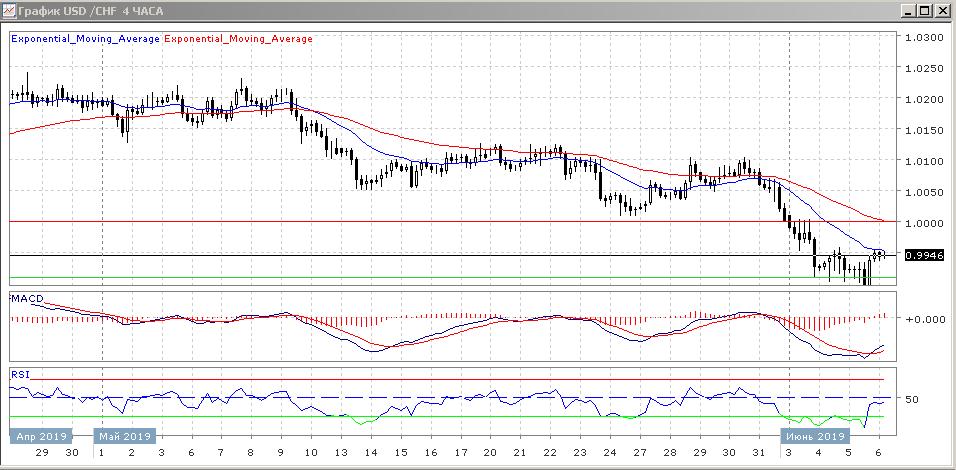
Task: Click the window title График USD/CHF 4 ЧАСА
Action: pos(91,12)
